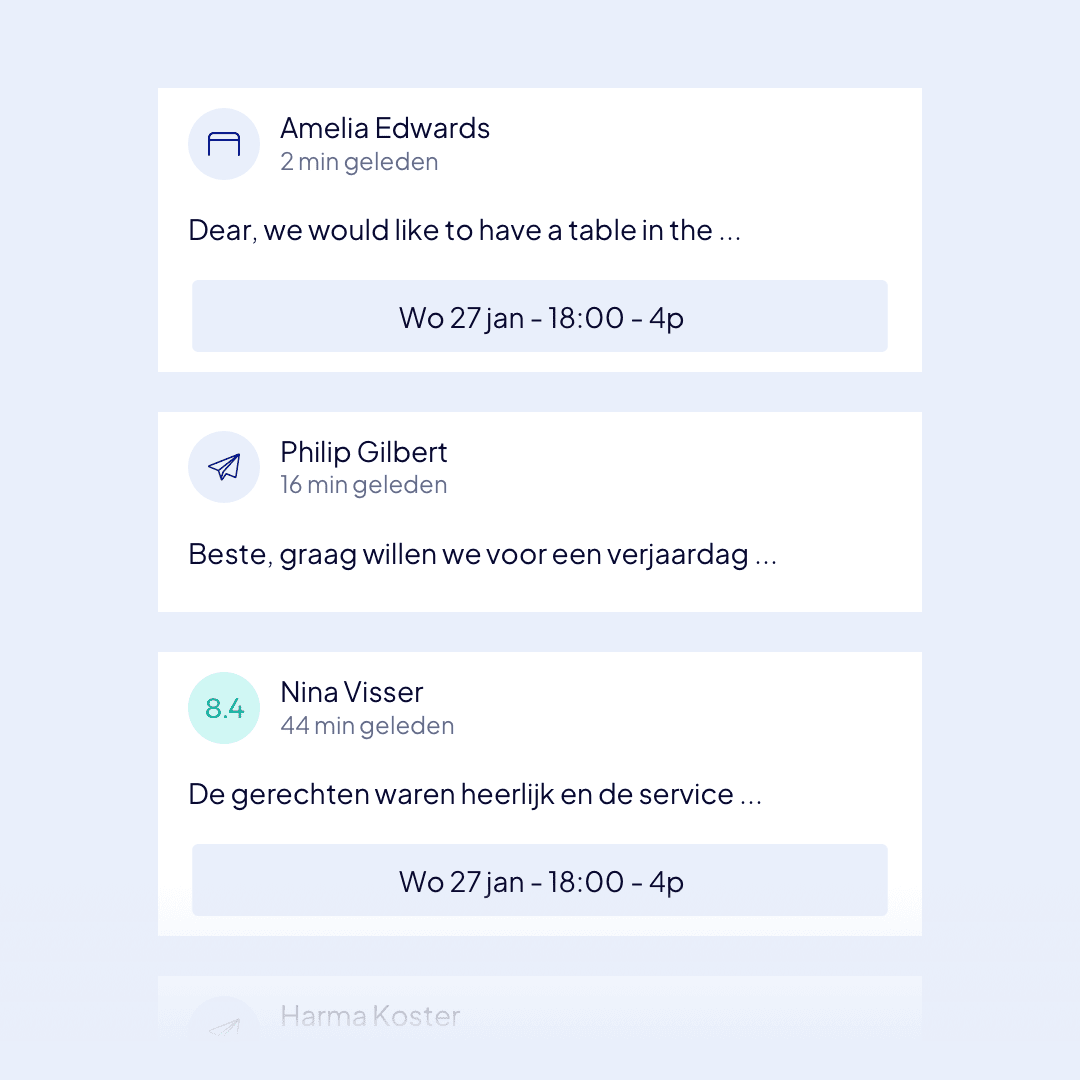This screenshot has height=1080, width=1080.
Task: Click the 8.4 rating badge
Action: [224, 708]
